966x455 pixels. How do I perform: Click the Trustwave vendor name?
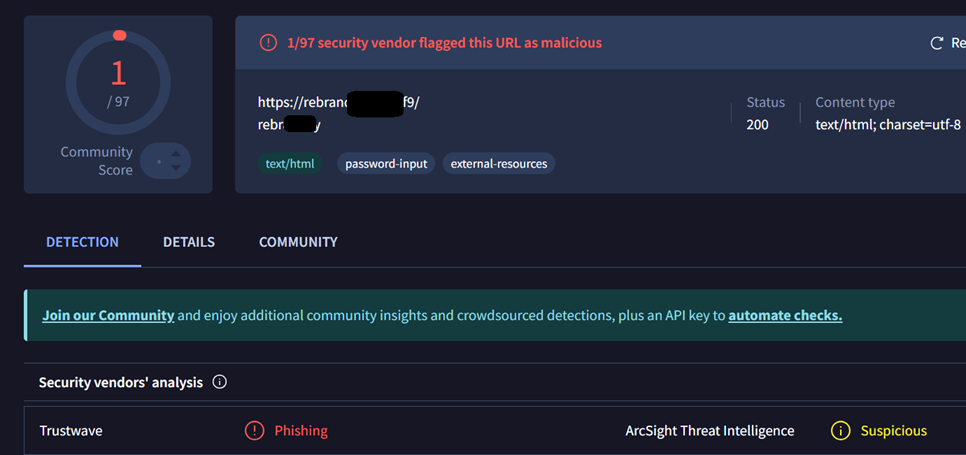pos(71,430)
